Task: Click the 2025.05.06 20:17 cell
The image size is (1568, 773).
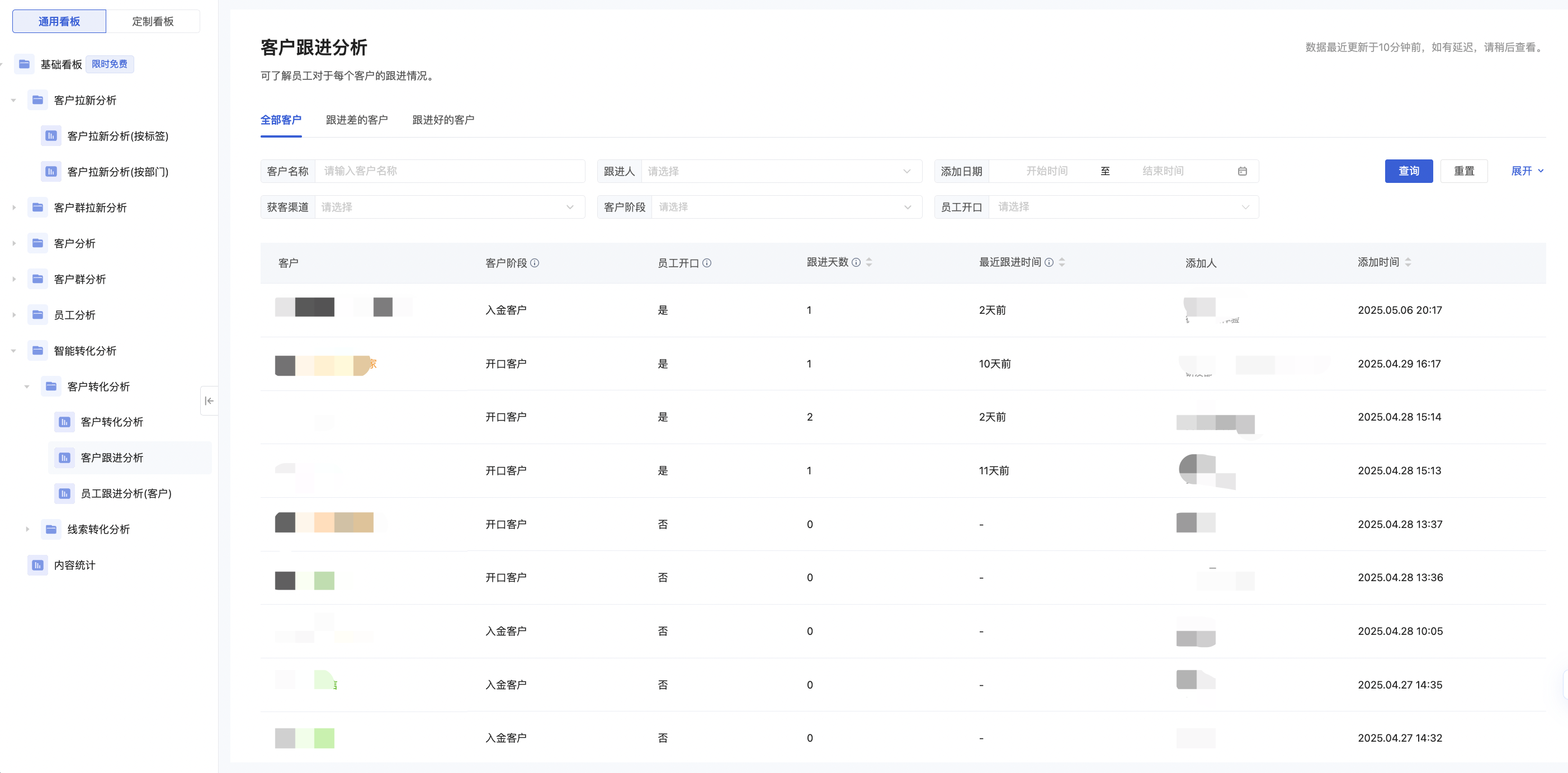Action: tap(1399, 310)
